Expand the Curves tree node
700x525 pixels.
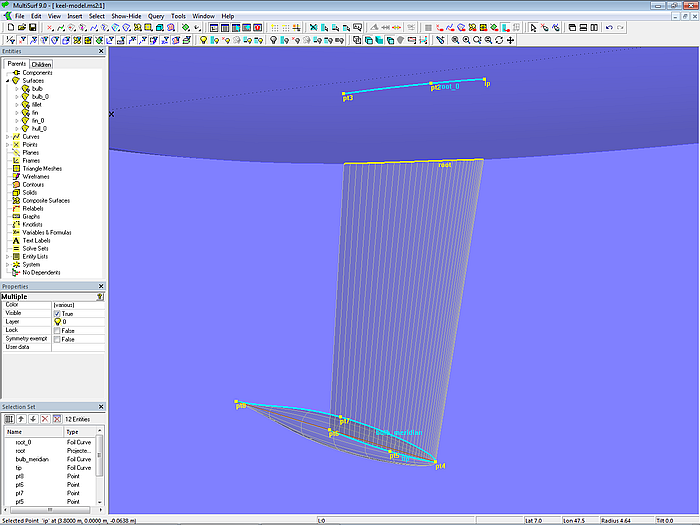8,137
